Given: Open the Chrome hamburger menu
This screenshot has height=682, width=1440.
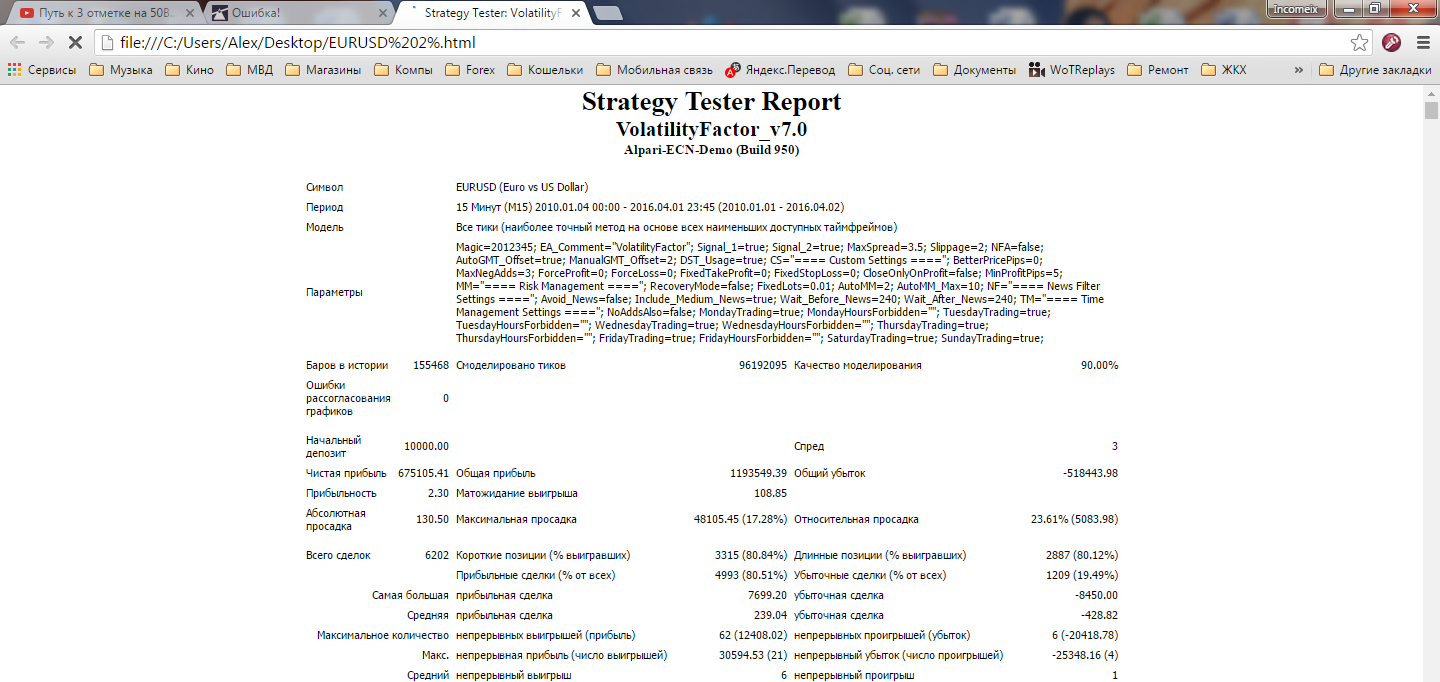Looking at the screenshot, I should click(x=1423, y=43).
